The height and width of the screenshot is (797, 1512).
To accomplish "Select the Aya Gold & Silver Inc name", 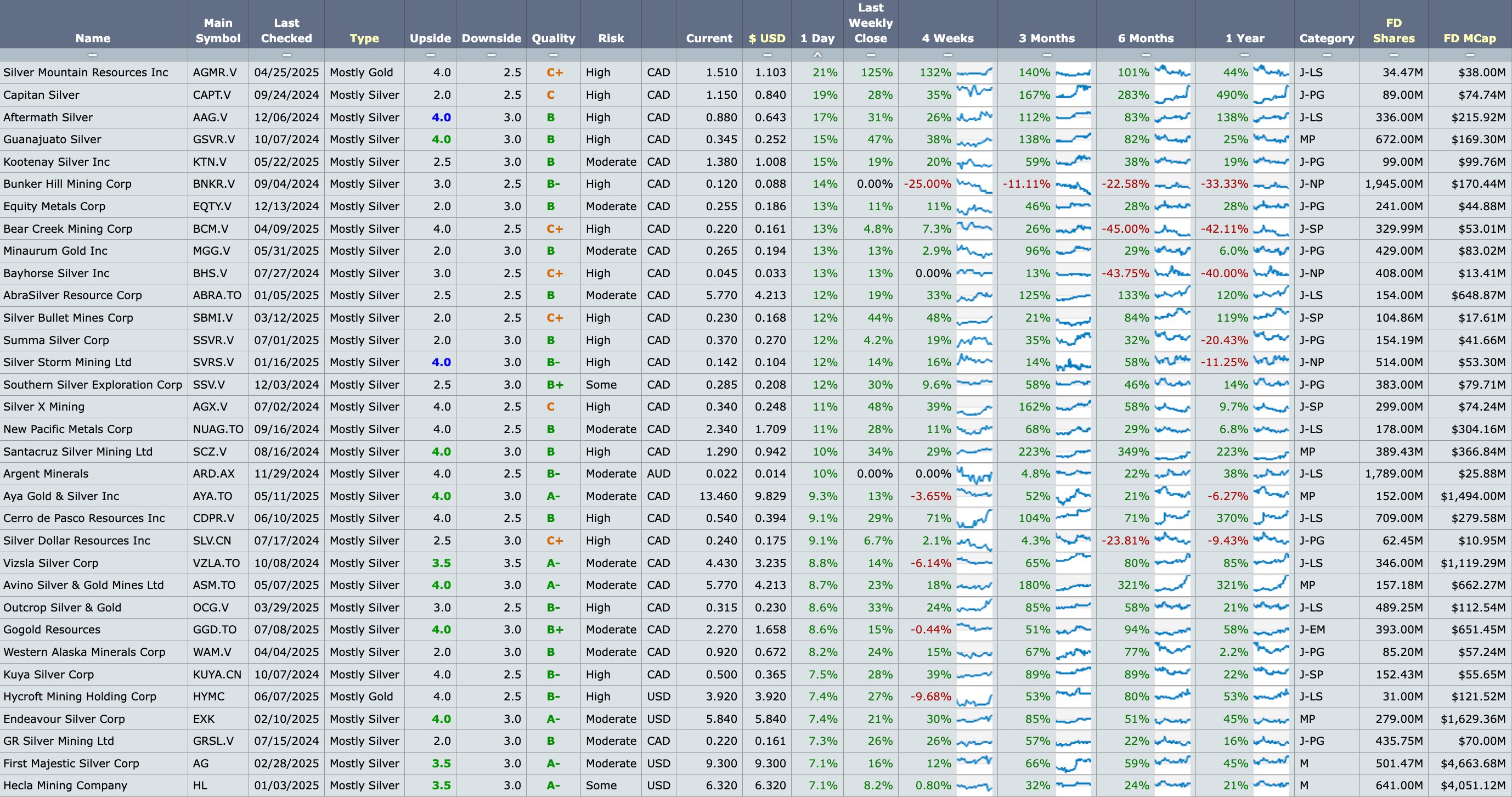I will click(61, 496).
